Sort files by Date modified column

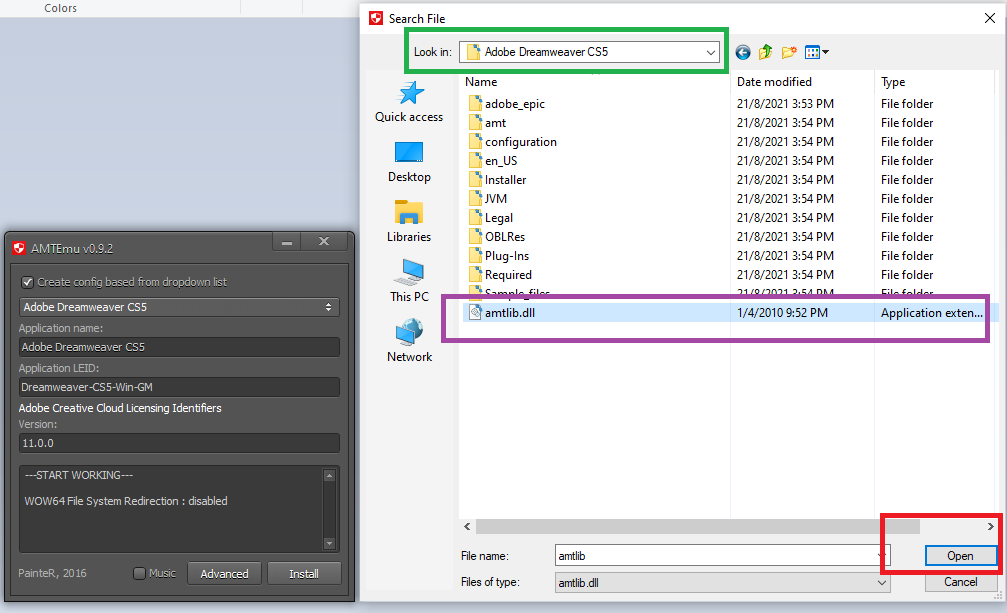pos(774,82)
